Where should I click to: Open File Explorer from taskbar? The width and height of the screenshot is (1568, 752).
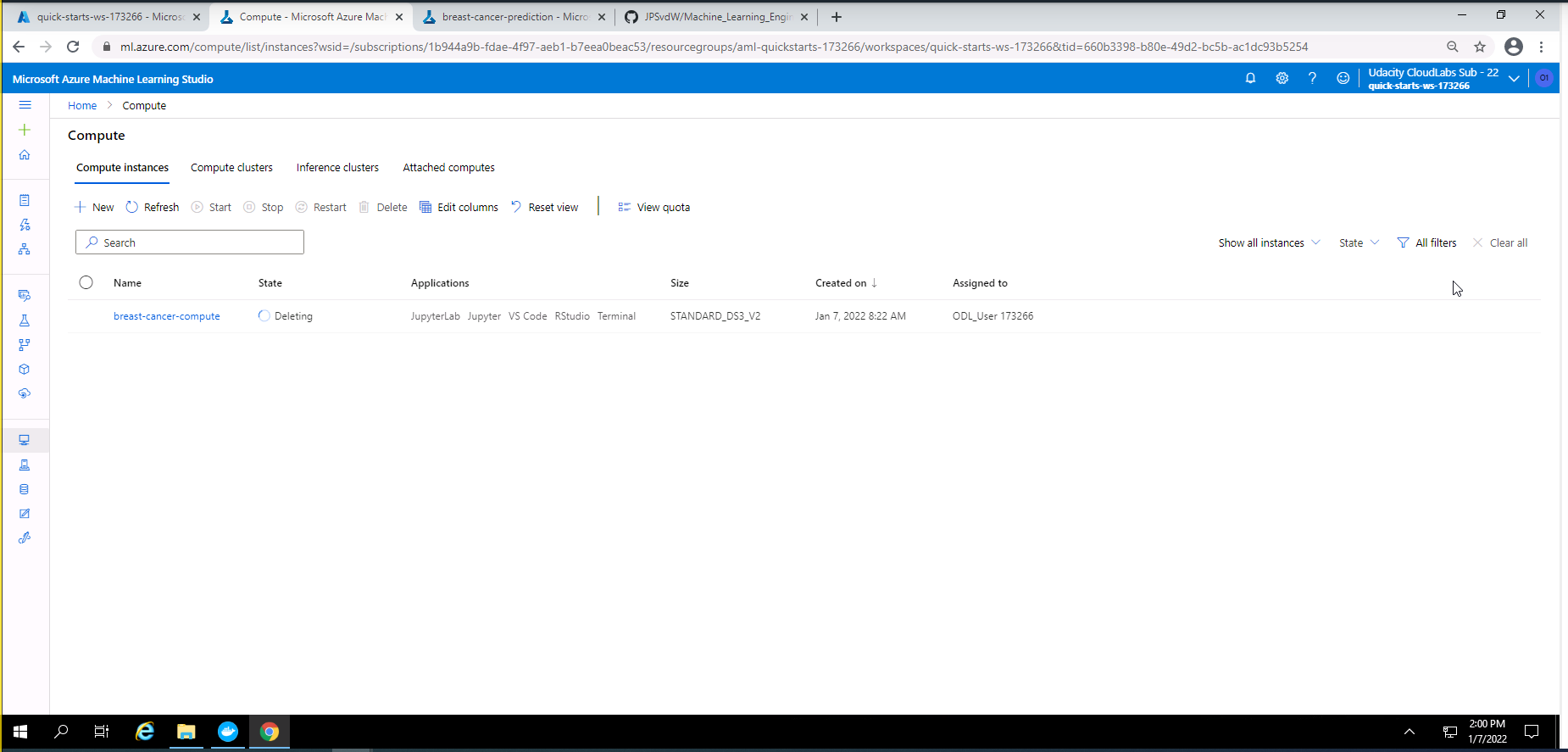coord(186,732)
